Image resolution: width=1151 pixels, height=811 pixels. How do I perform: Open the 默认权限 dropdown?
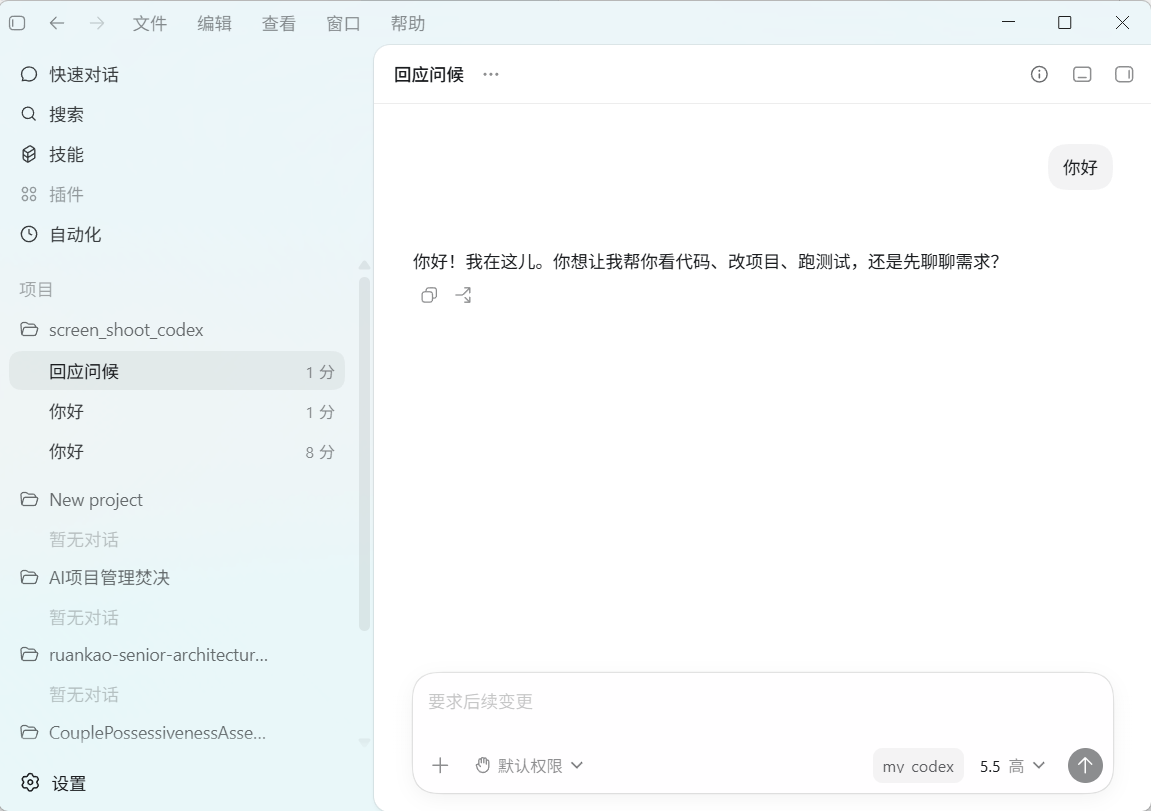click(530, 765)
